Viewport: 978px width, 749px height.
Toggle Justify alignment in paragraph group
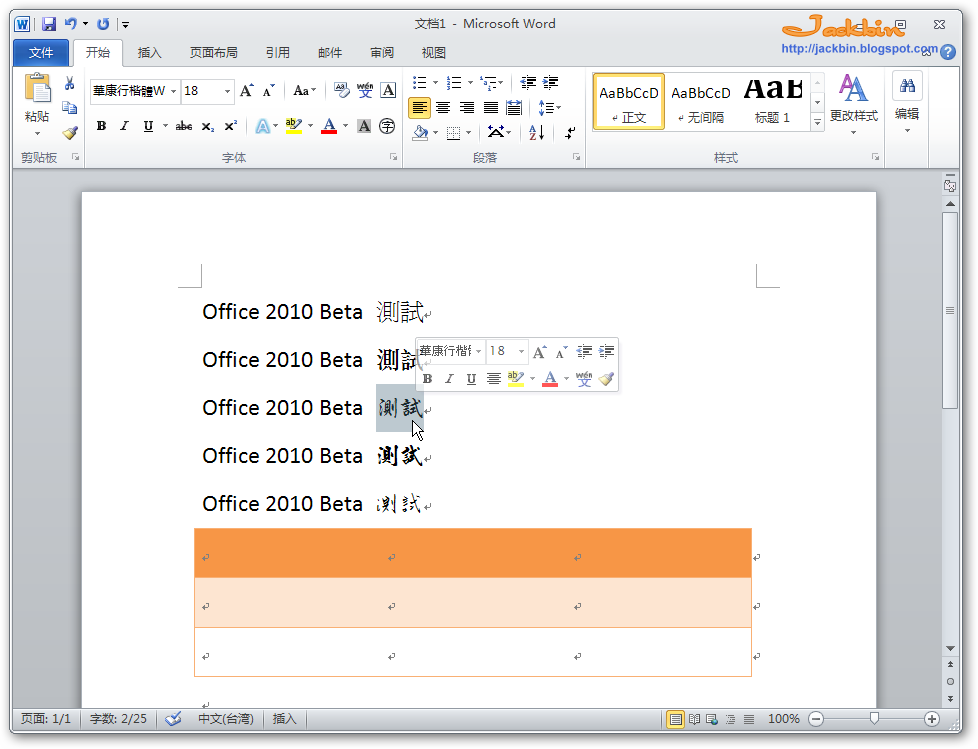click(491, 108)
